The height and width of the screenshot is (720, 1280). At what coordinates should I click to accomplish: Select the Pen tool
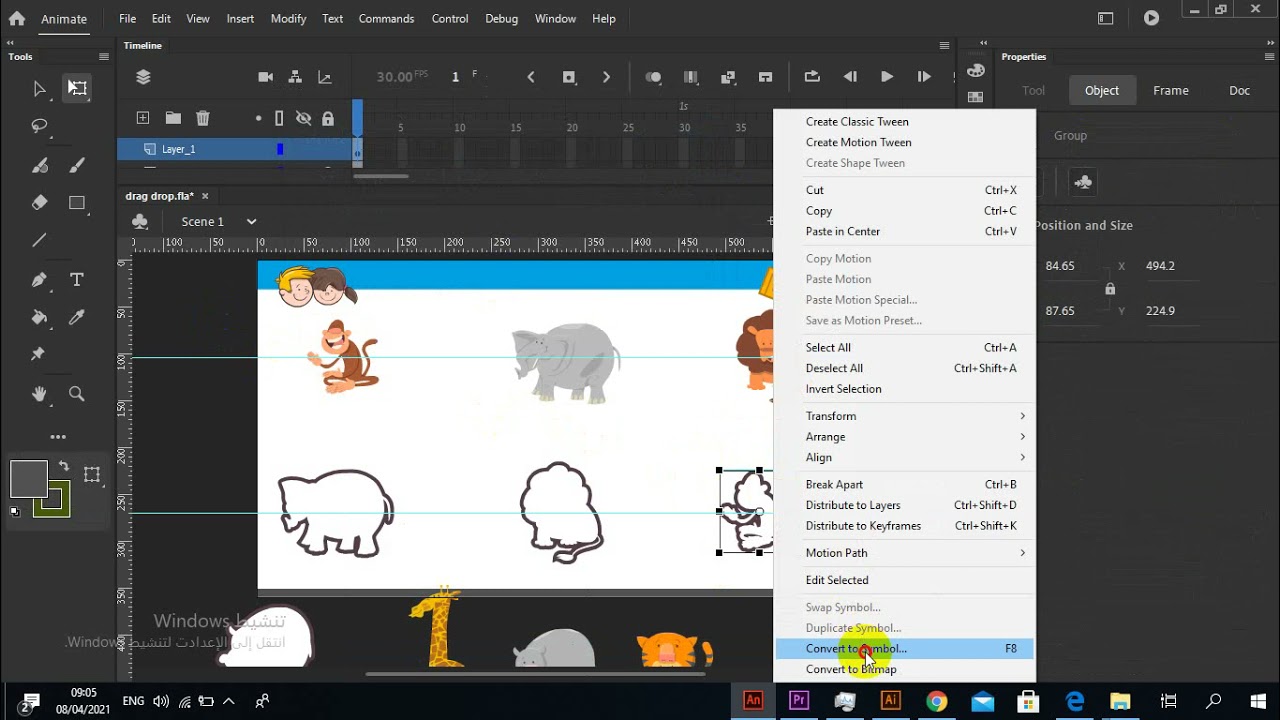pos(39,280)
